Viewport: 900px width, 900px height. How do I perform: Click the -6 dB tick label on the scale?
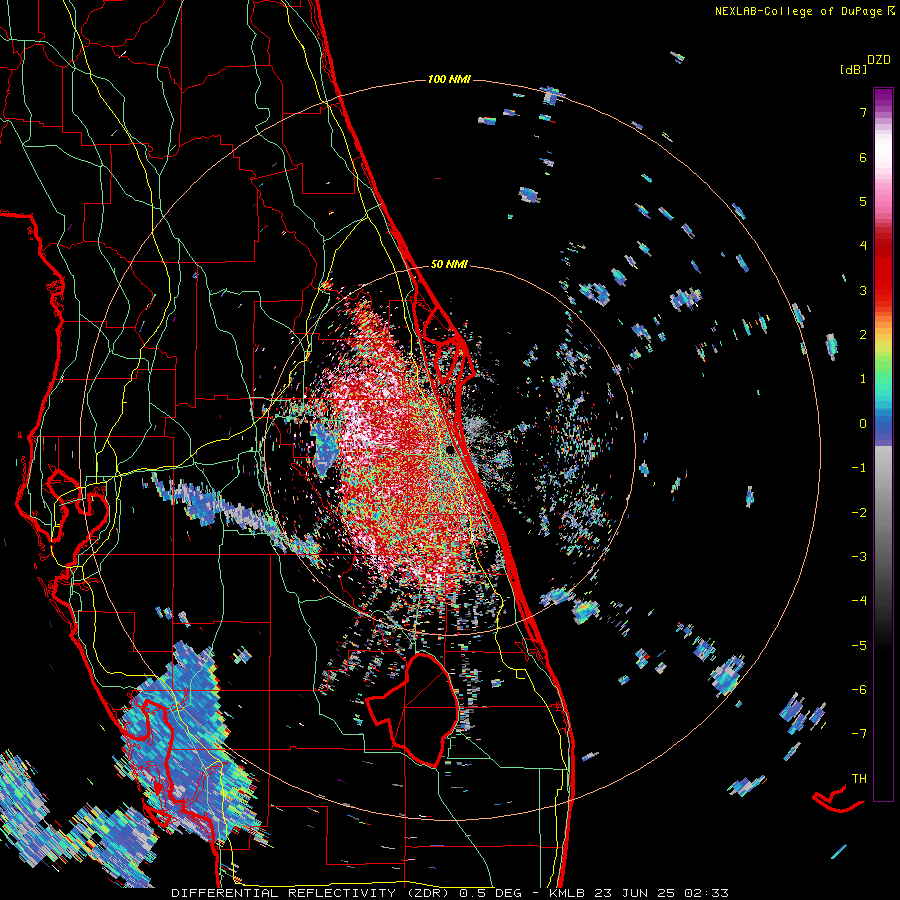click(859, 690)
